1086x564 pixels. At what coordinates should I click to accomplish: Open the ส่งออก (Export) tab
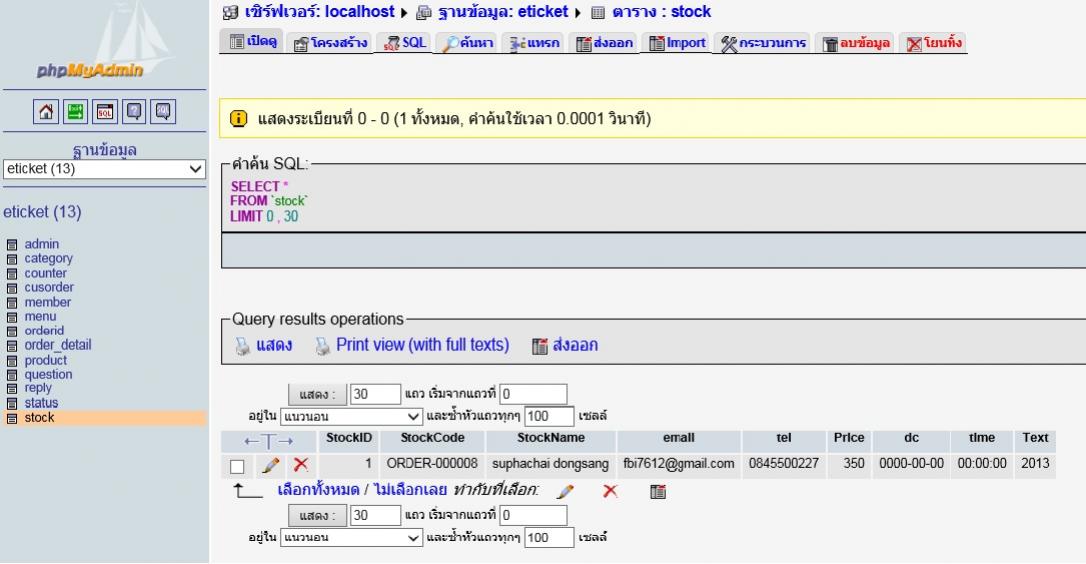point(603,43)
